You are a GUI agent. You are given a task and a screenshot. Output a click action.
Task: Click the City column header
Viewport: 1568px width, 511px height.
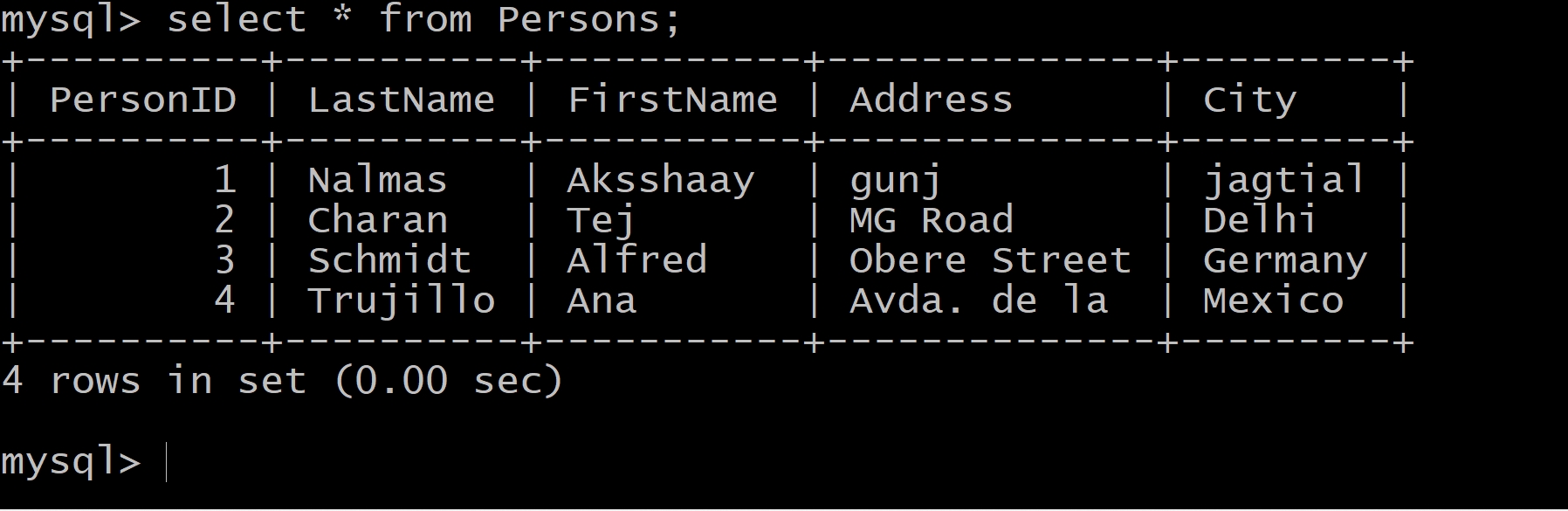[x=1249, y=100]
